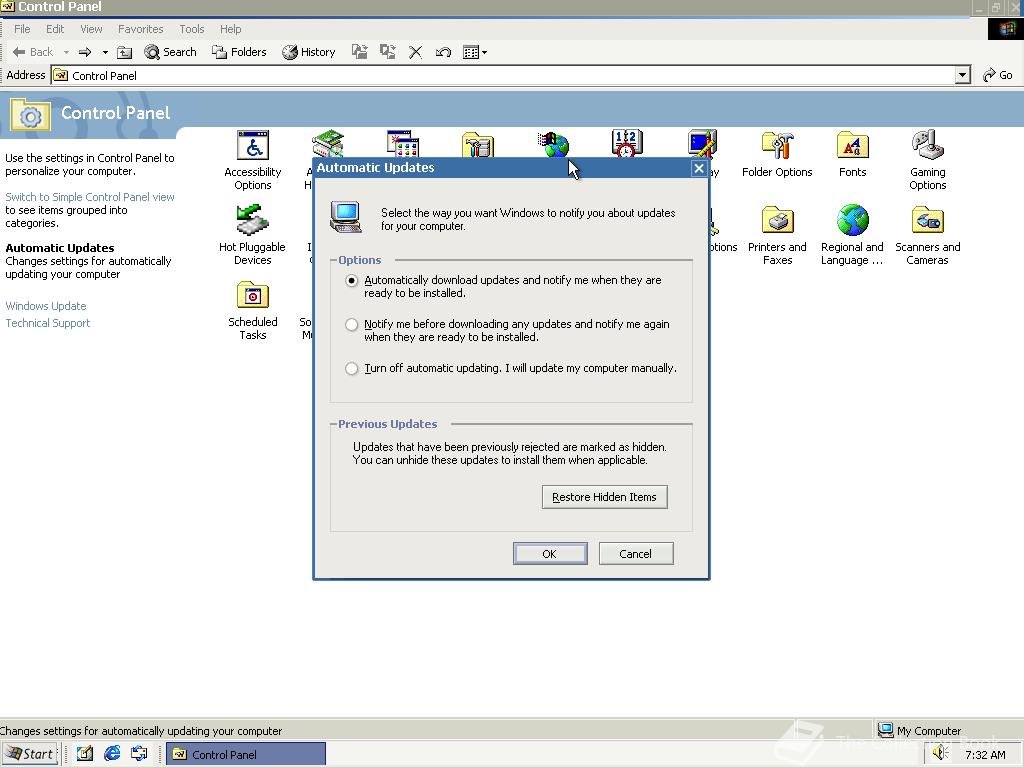Close the Automatic Updates dialog
This screenshot has width=1024, height=768.
point(699,168)
